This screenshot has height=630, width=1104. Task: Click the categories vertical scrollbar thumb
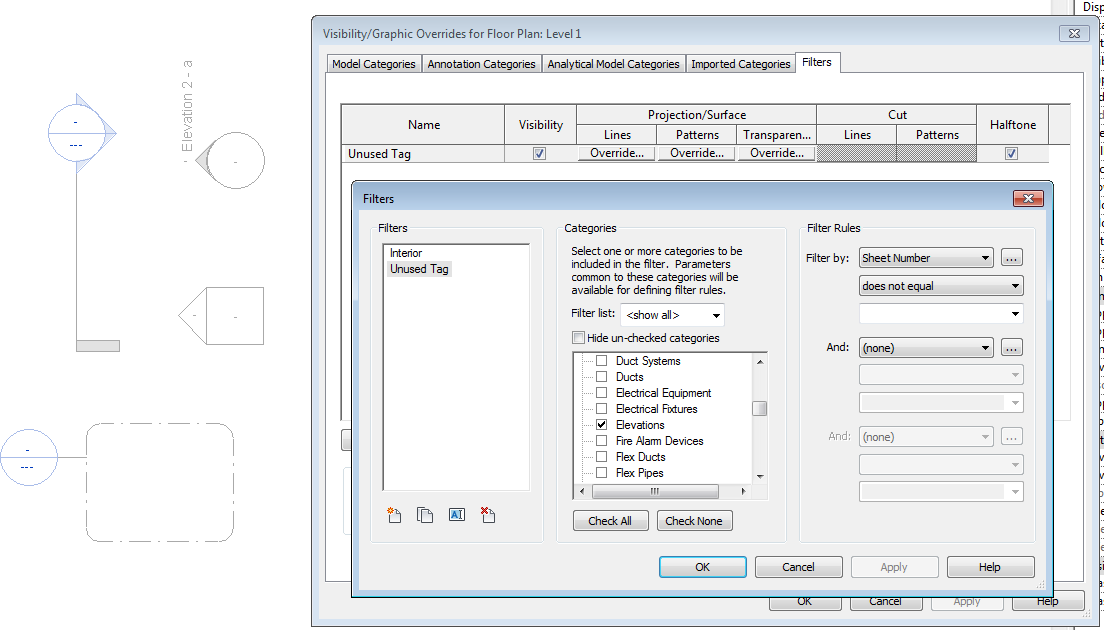click(x=760, y=408)
